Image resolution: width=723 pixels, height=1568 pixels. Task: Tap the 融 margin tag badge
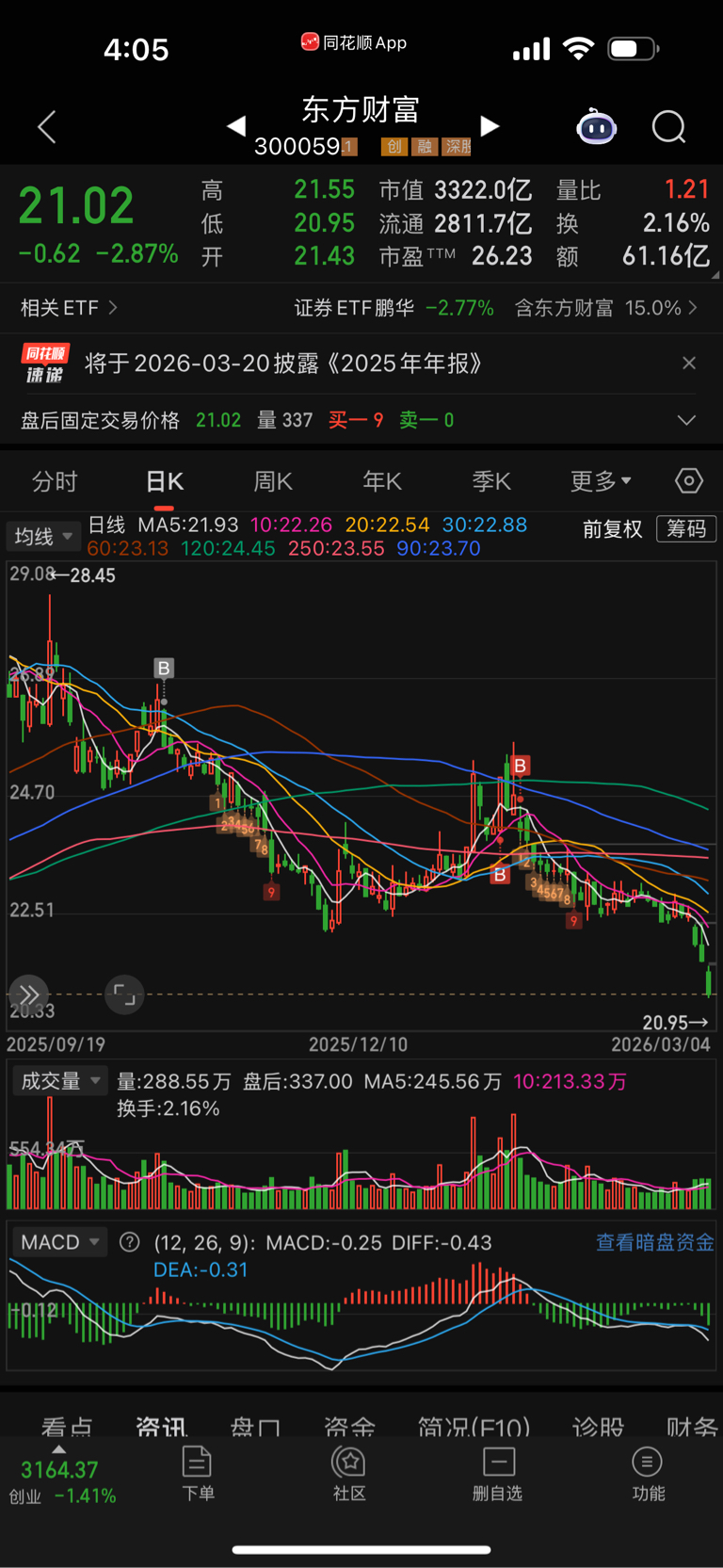(x=425, y=146)
